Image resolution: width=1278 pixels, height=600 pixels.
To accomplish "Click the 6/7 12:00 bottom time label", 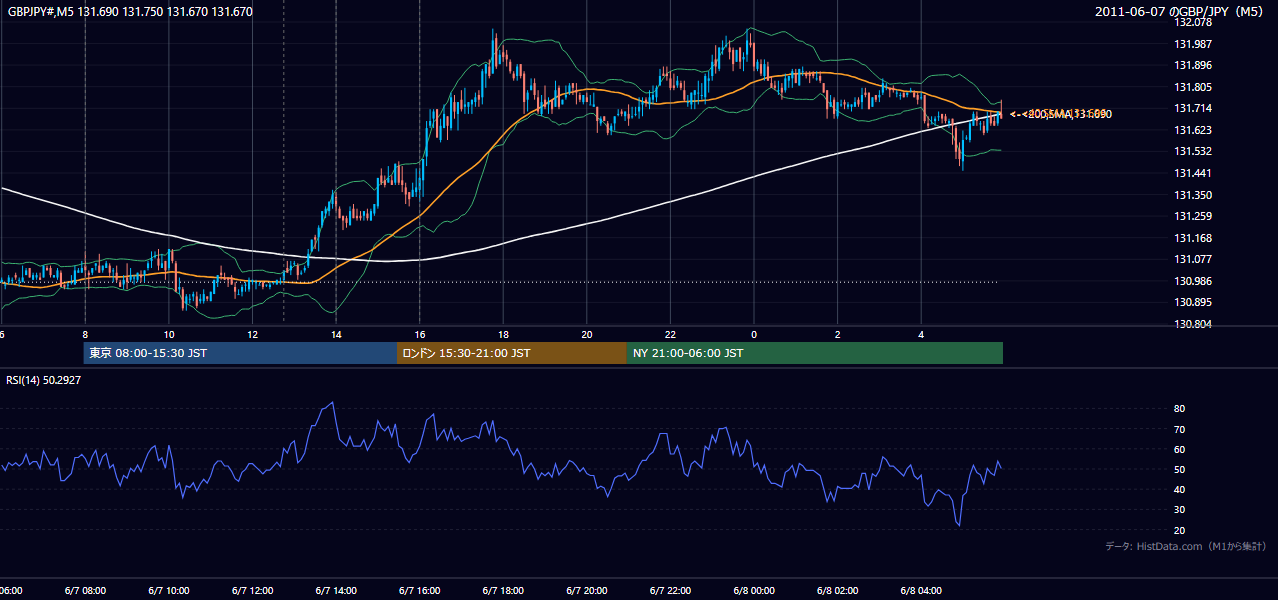I will (x=253, y=591).
